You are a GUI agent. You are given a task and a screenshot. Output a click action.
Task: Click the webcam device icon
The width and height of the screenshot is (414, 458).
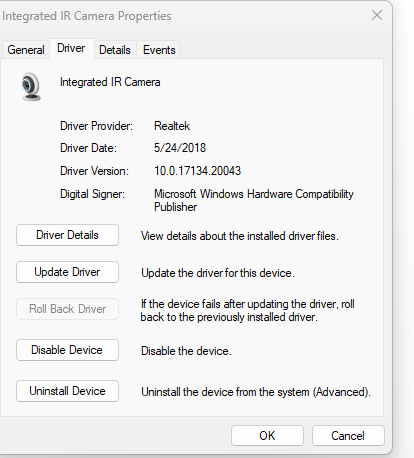[31, 87]
